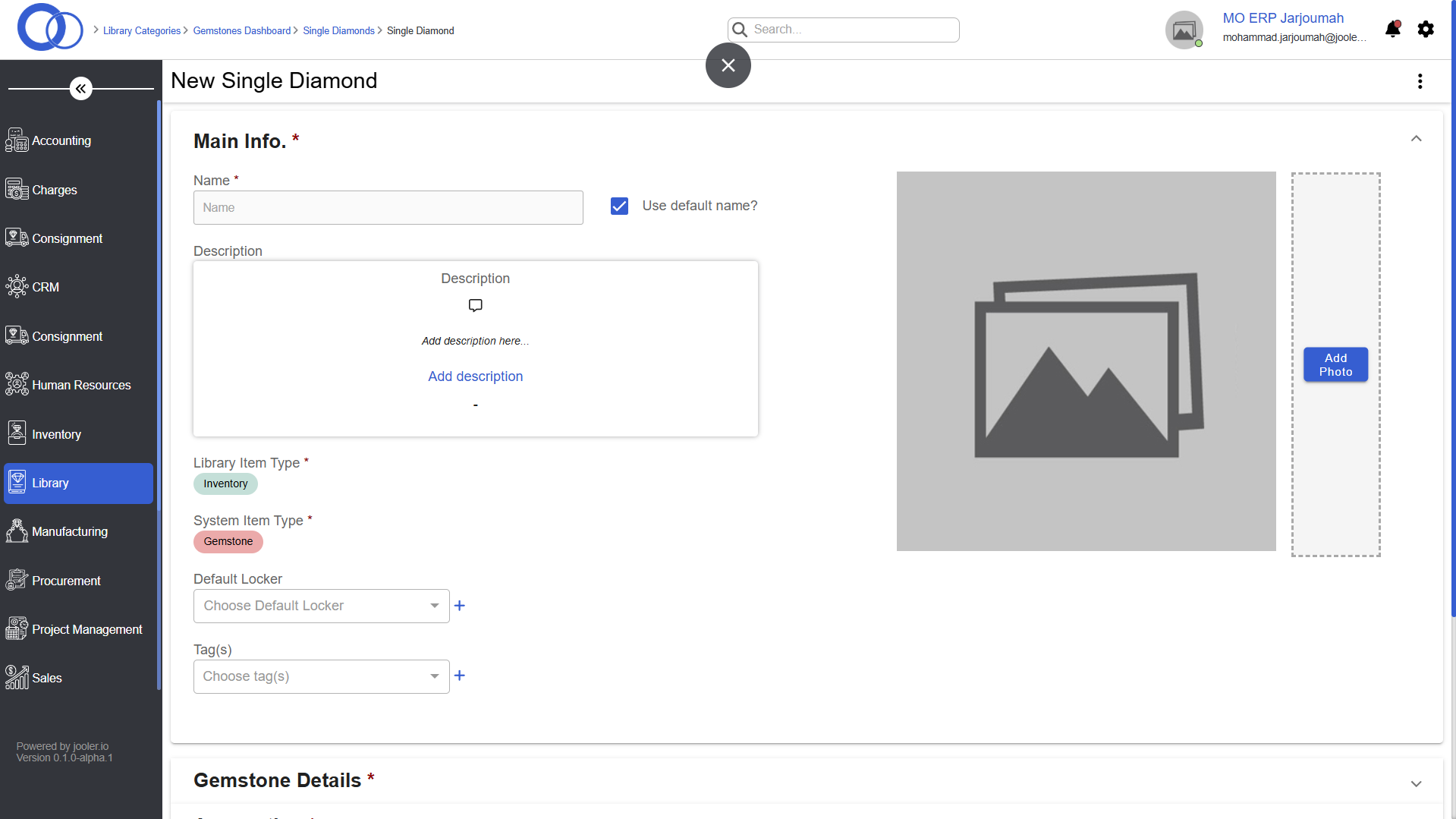Go to Gemstones Dashboard breadcrumb

[241, 31]
